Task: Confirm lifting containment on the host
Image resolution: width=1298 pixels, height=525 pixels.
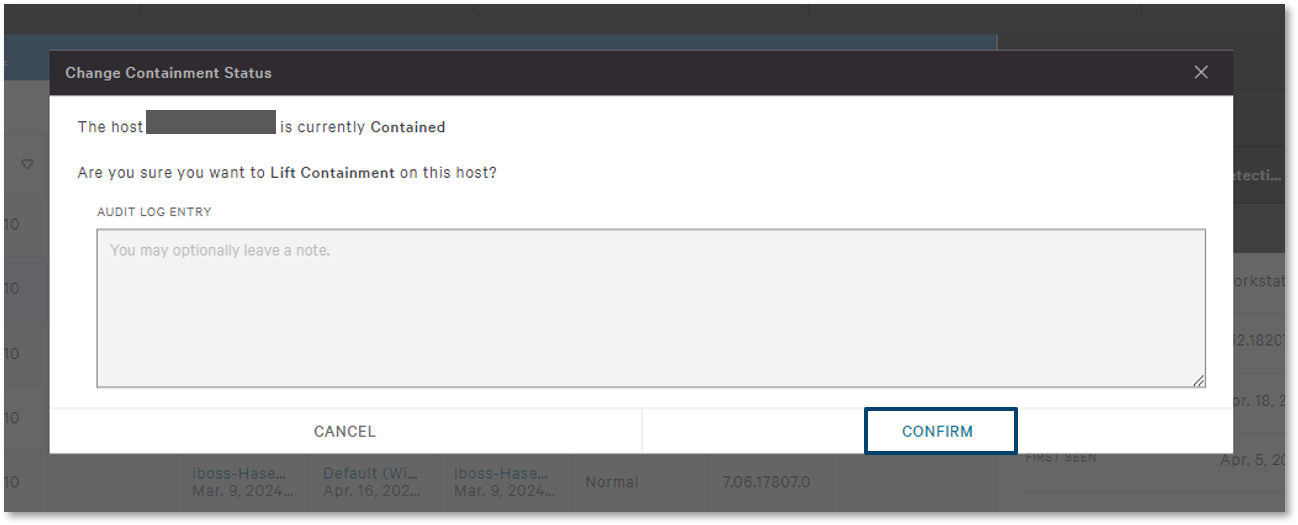Action: point(940,431)
